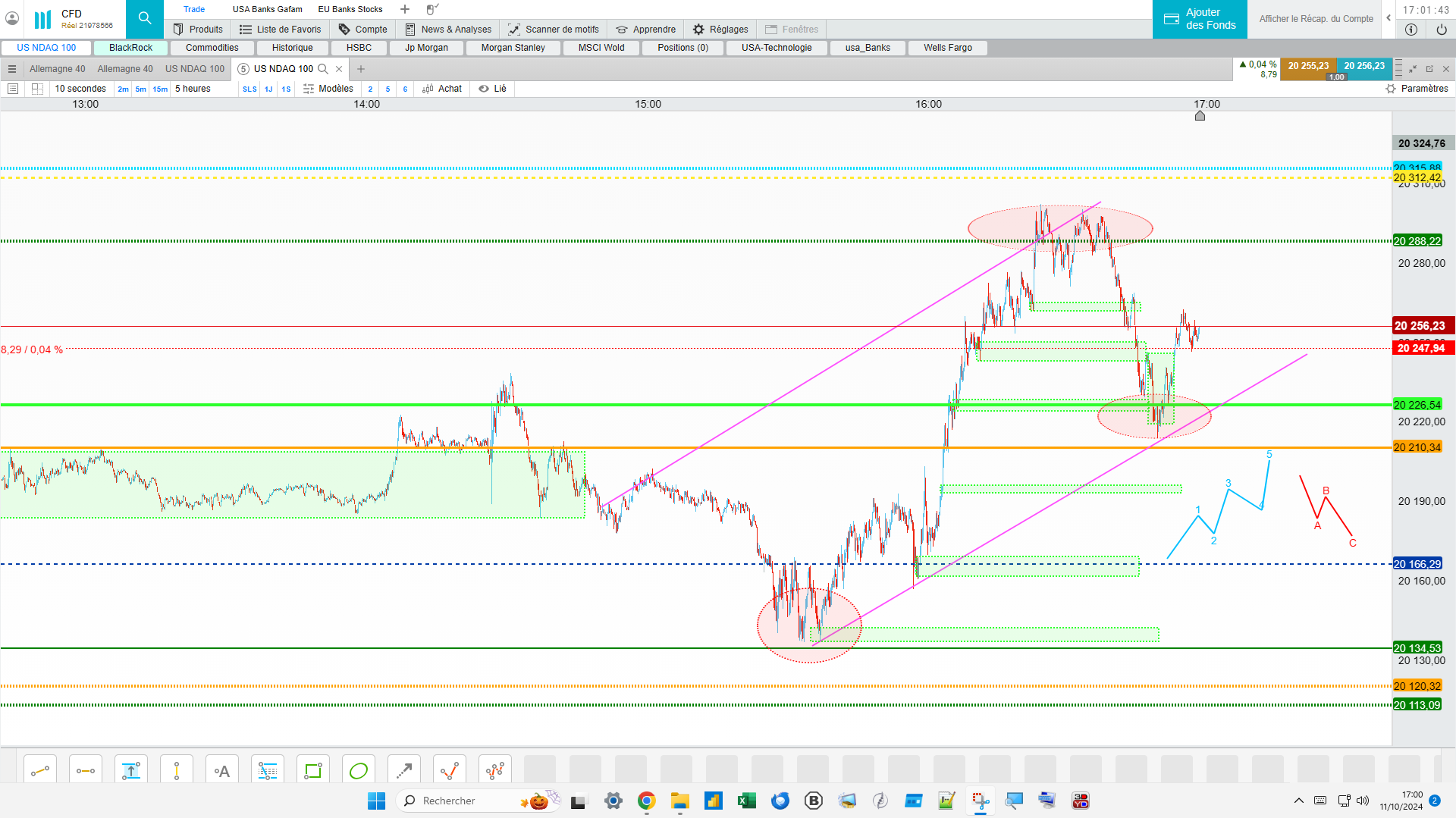Select the green ellipse drawing tool
This screenshot has height=818, width=1456.
click(x=359, y=771)
